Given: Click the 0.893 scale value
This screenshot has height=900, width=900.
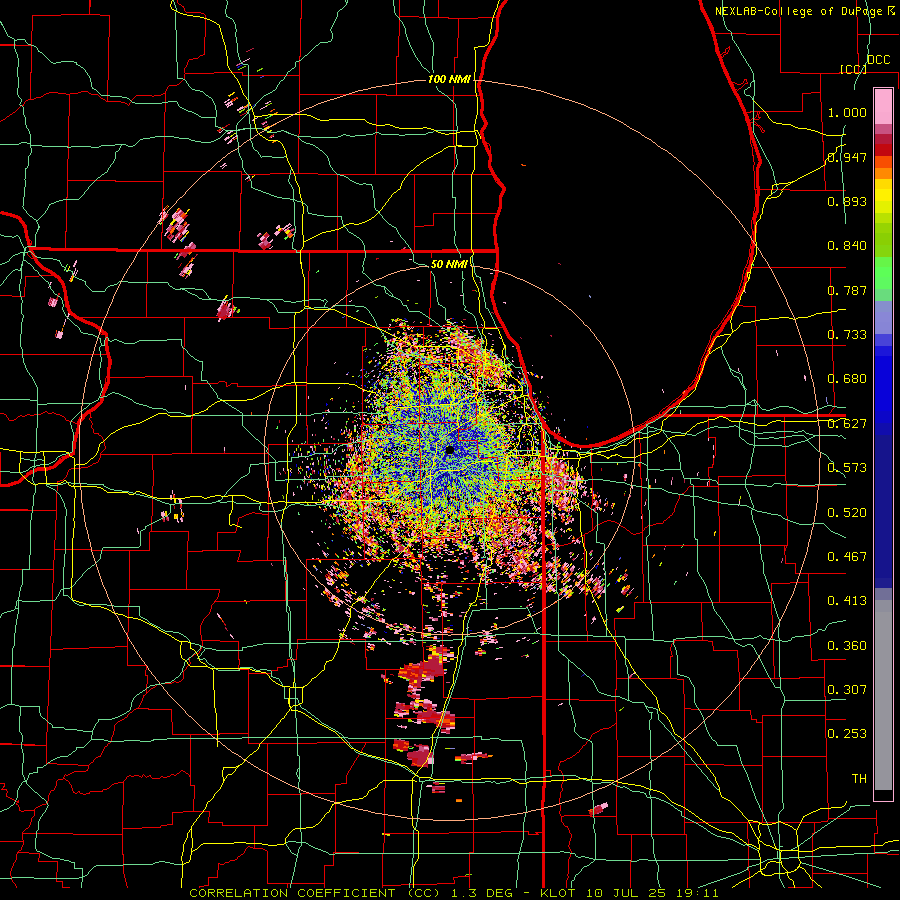Looking at the screenshot, I should [847, 201].
